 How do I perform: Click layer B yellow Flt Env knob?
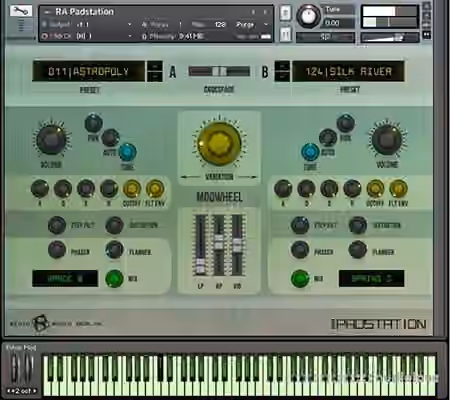pos(398,189)
